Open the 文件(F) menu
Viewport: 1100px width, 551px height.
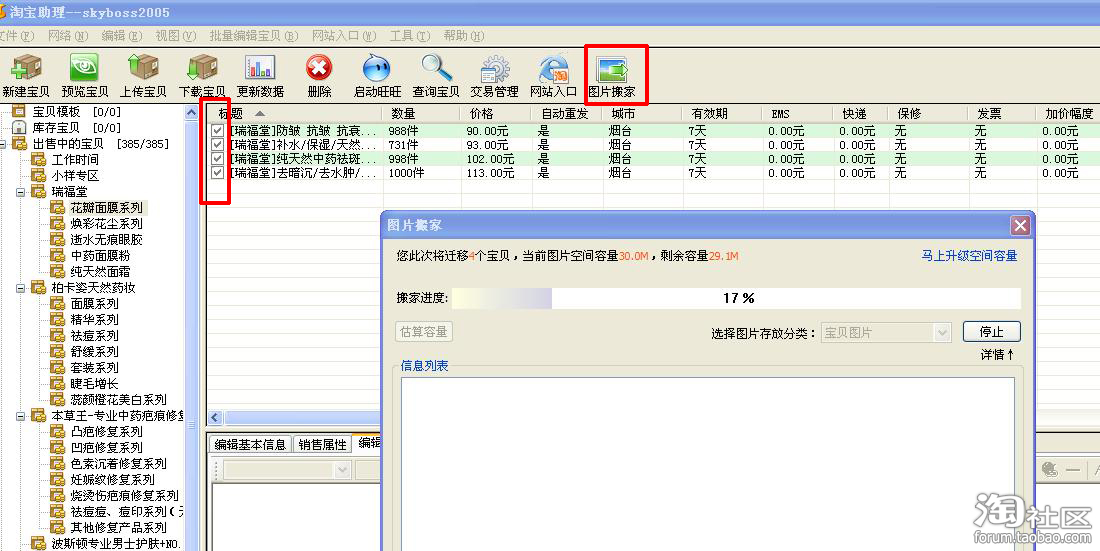pyautogui.click(x=15, y=36)
